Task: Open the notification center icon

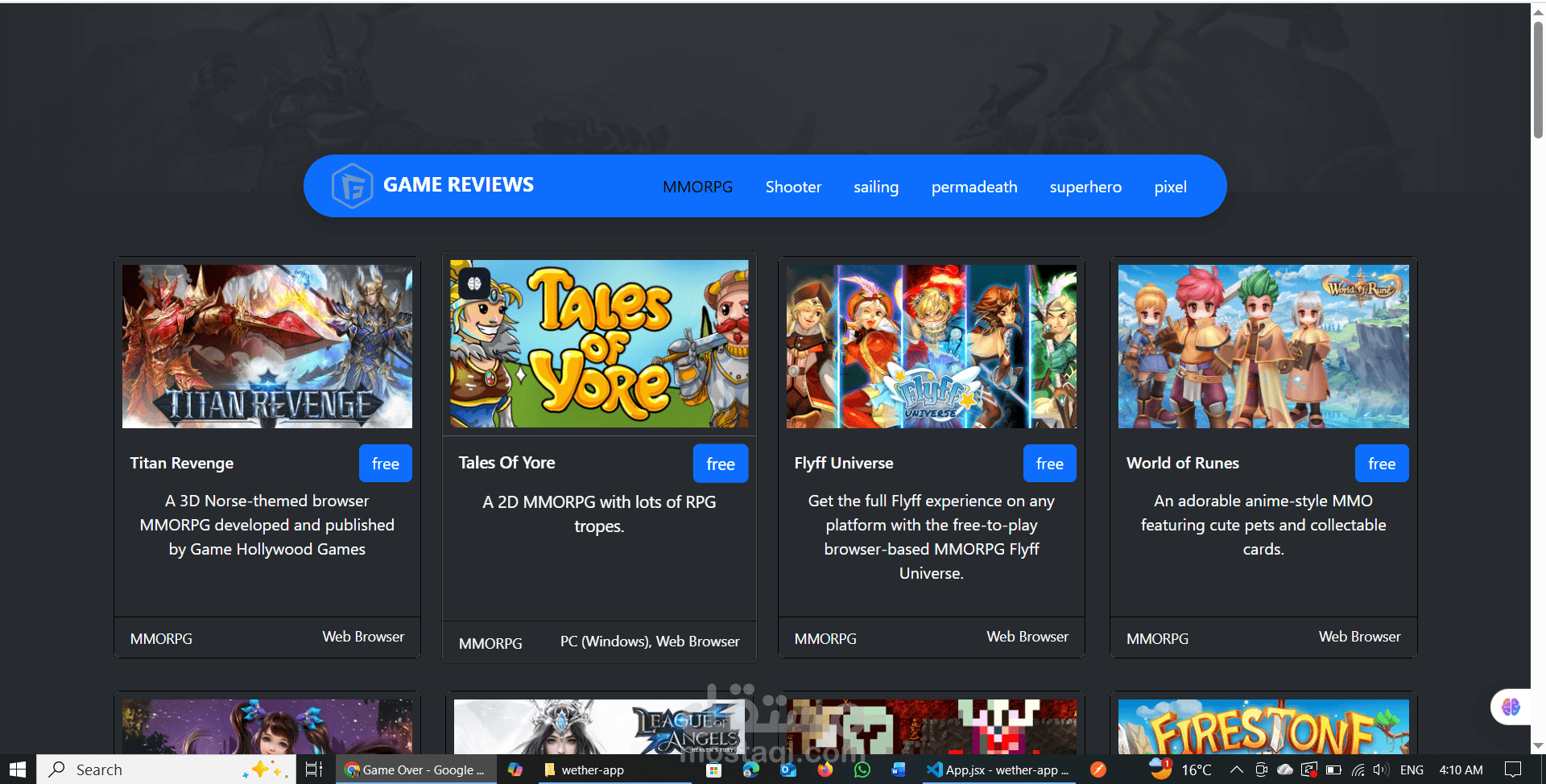Action: coord(1513,770)
